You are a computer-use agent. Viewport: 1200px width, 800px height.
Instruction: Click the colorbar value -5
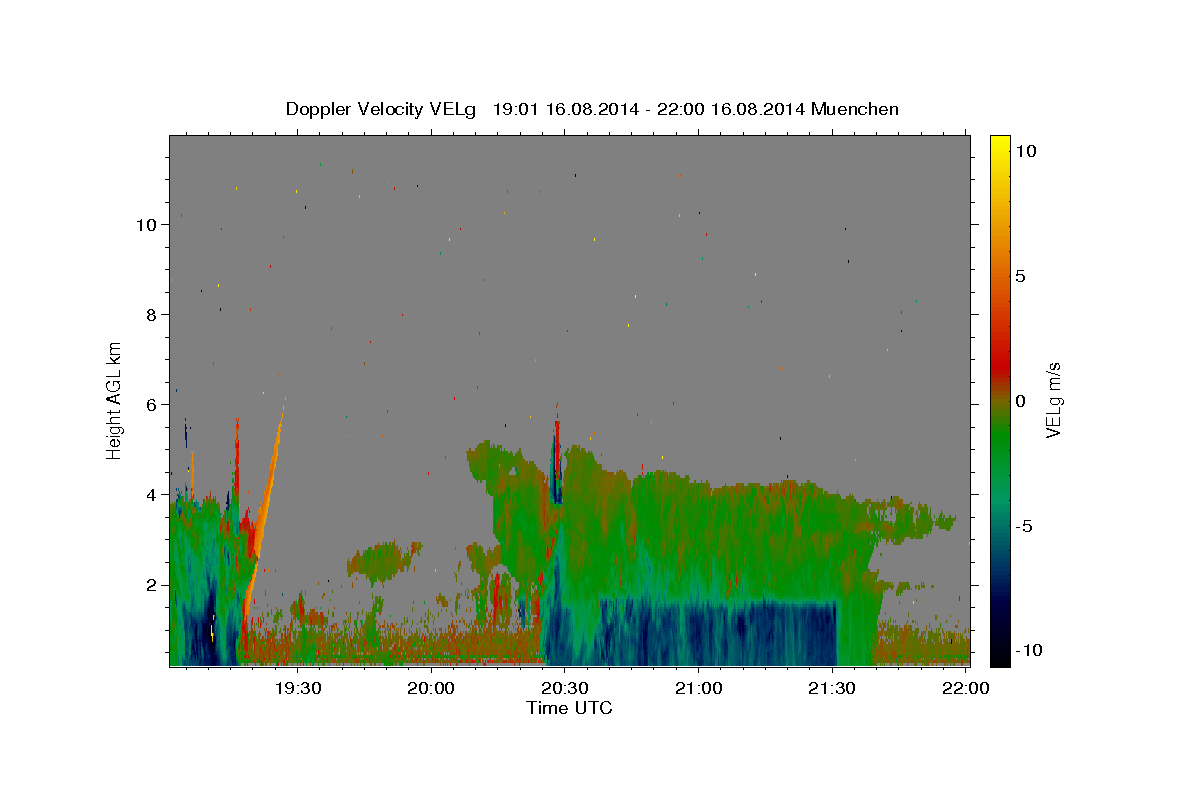point(1024,526)
